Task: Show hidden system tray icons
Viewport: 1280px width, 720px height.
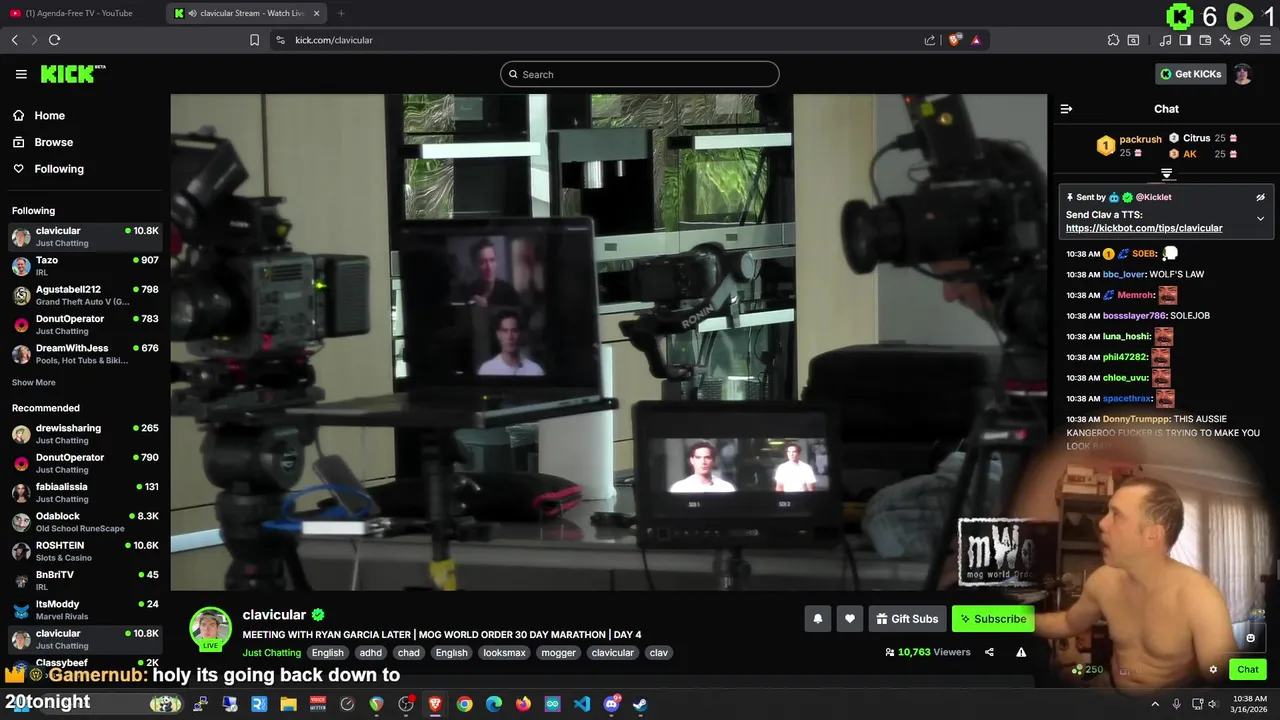Action: click(x=1155, y=704)
